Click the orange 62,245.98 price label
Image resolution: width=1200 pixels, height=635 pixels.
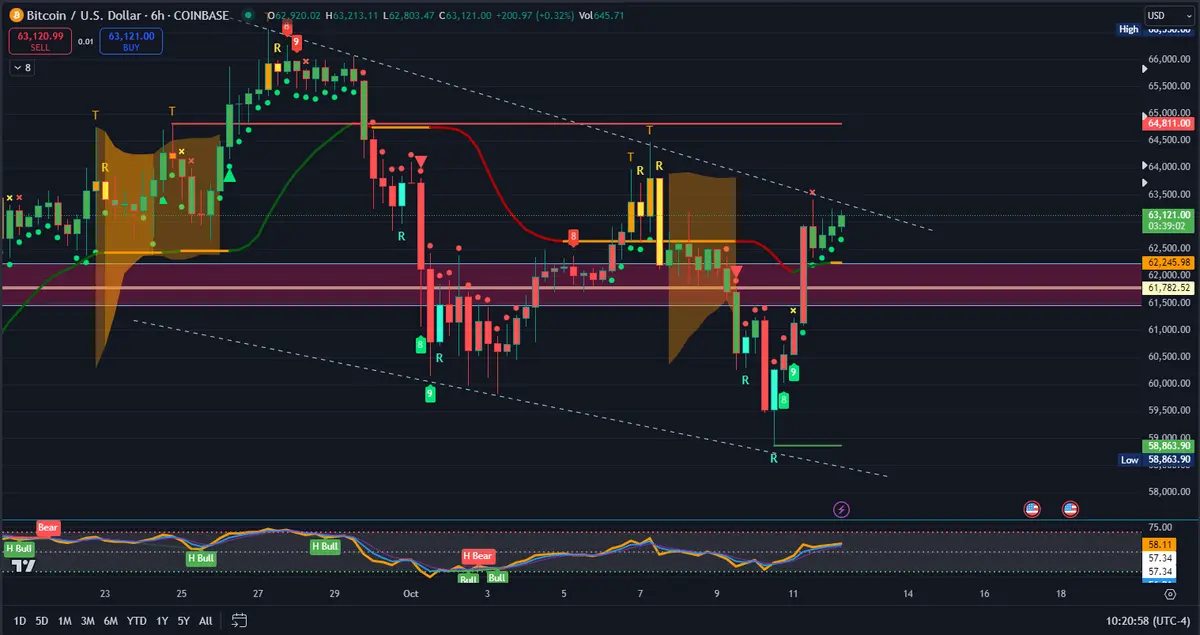[x=1166, y=263]
